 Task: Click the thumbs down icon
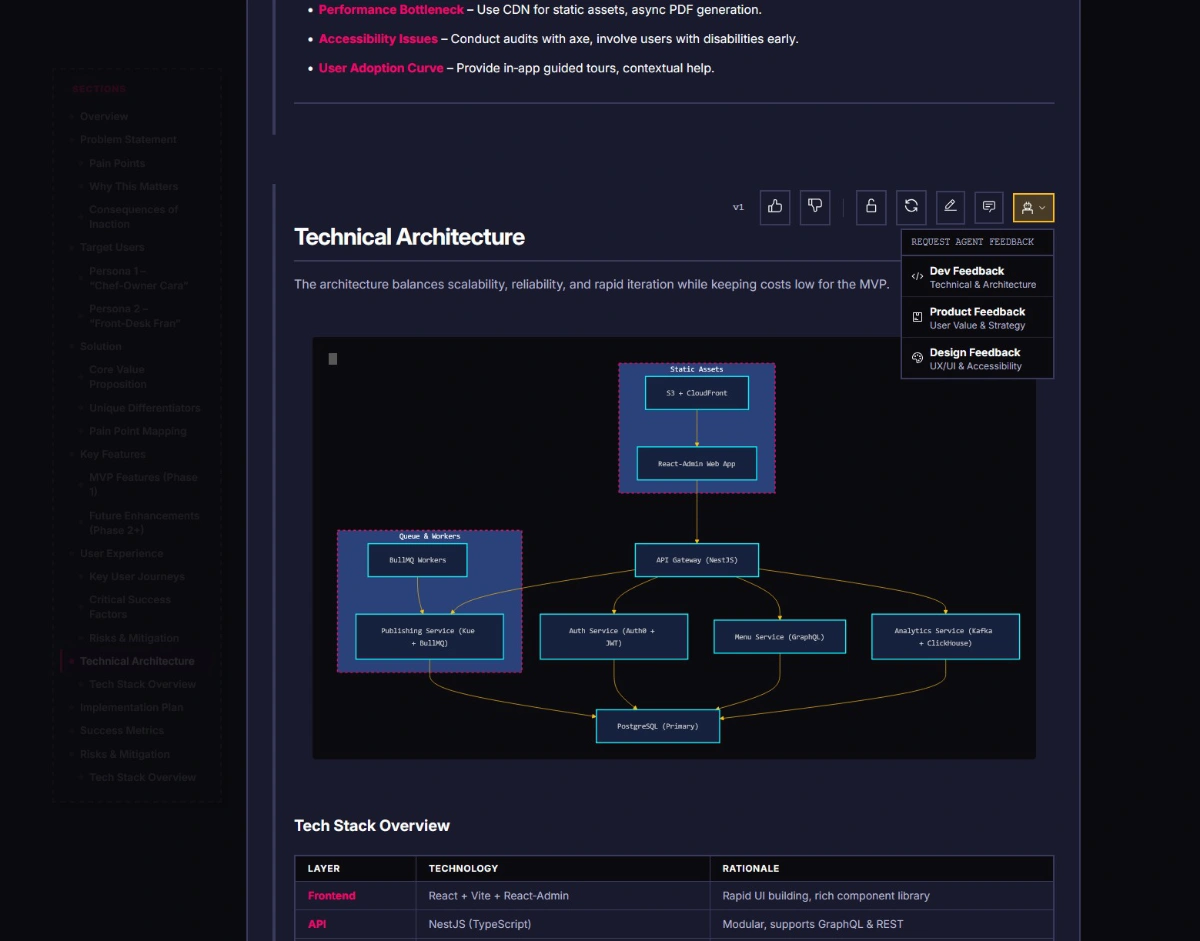[815, 207]
